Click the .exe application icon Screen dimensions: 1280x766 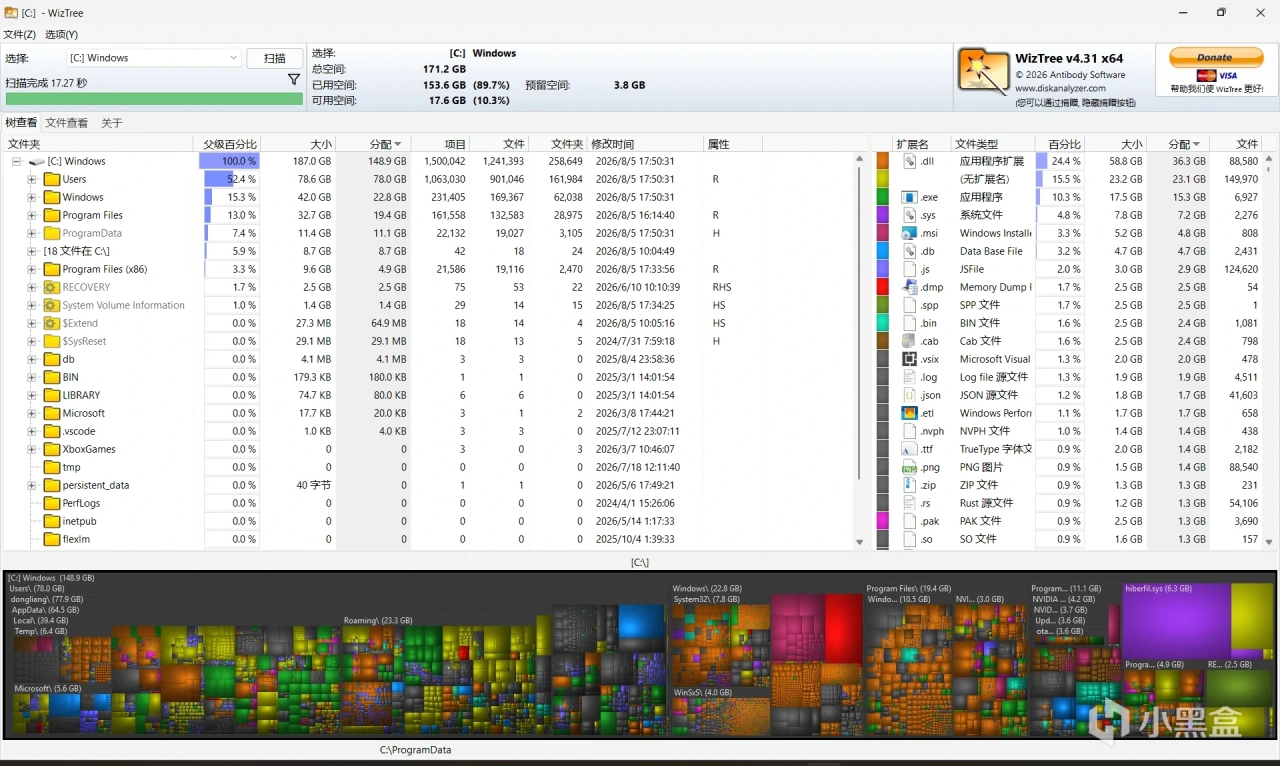910,197
